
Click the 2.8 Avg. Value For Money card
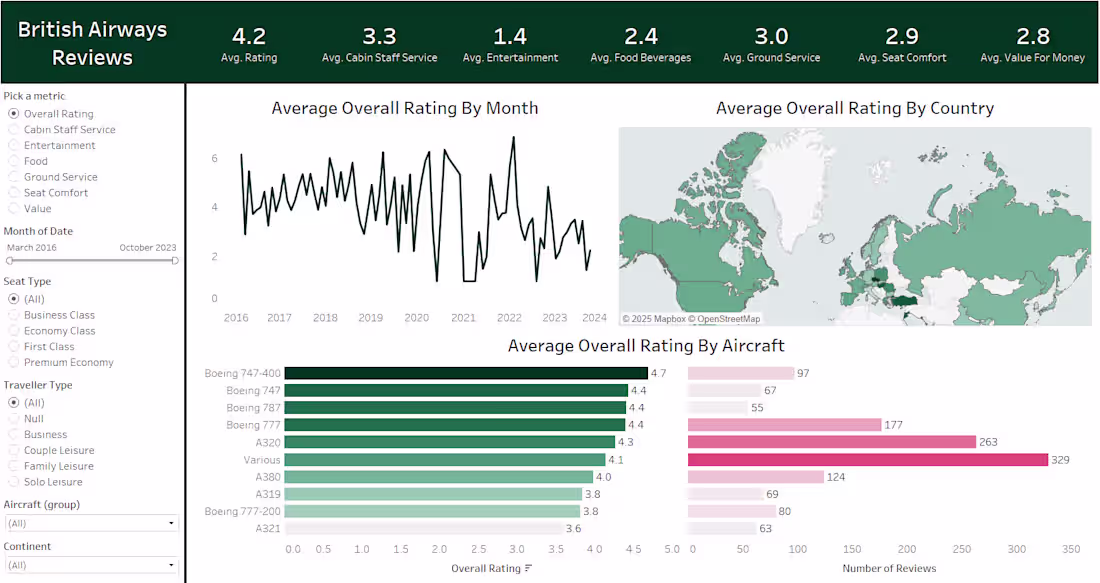click(1033, 44)
